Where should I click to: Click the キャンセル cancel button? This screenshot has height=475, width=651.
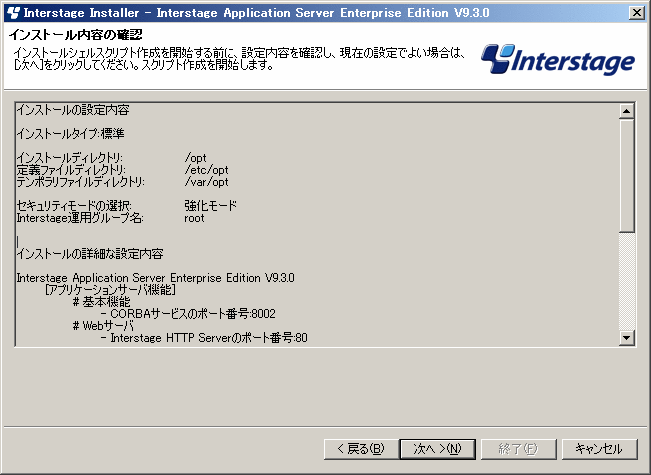click(599, 449)
